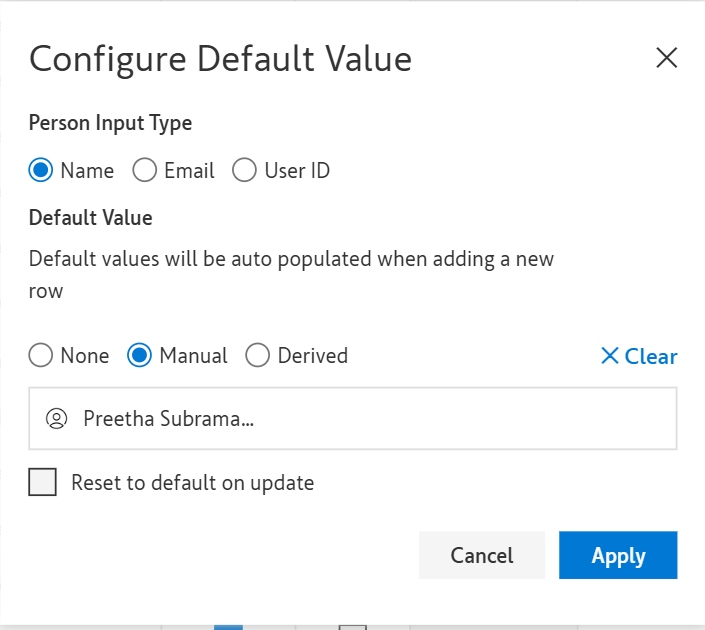Click the Preetha Subrama... name text

point(168,418)
